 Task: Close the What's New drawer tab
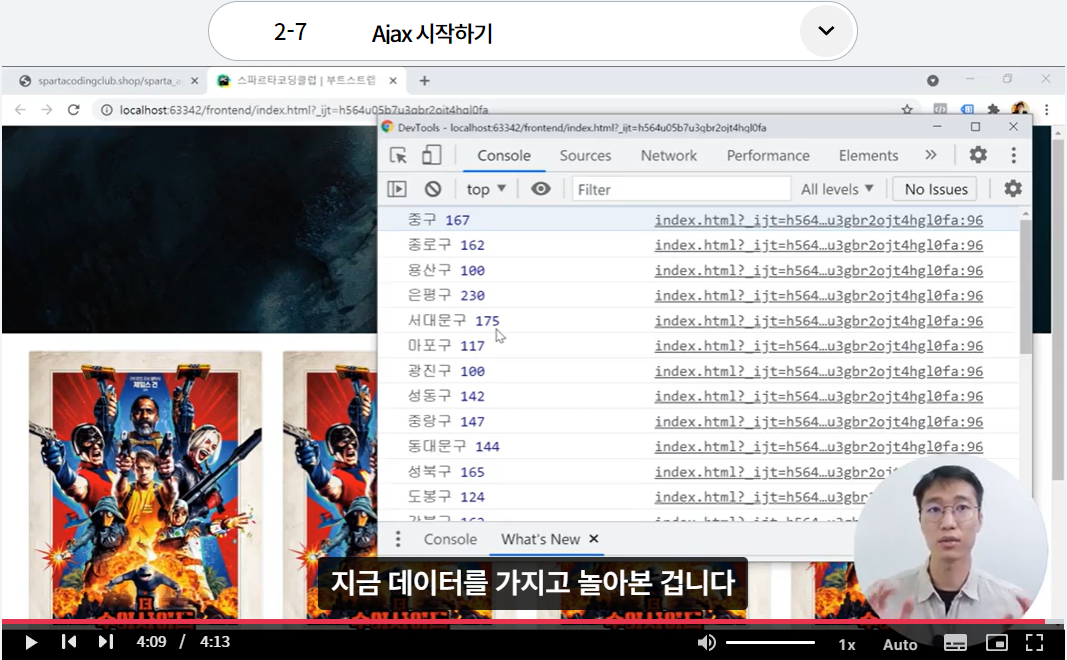pos(594,539)
